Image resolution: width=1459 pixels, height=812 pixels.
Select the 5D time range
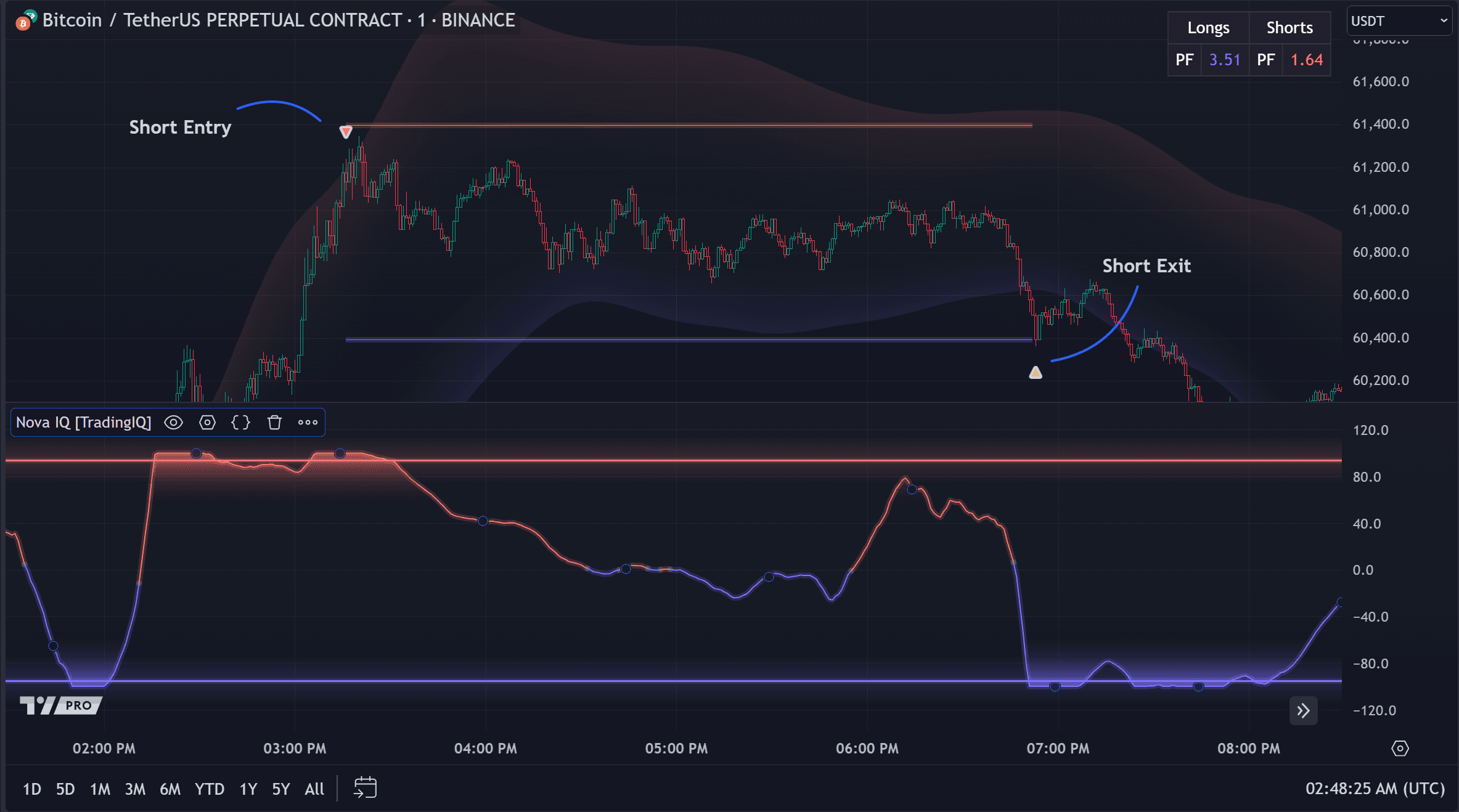tap(65, 789)
